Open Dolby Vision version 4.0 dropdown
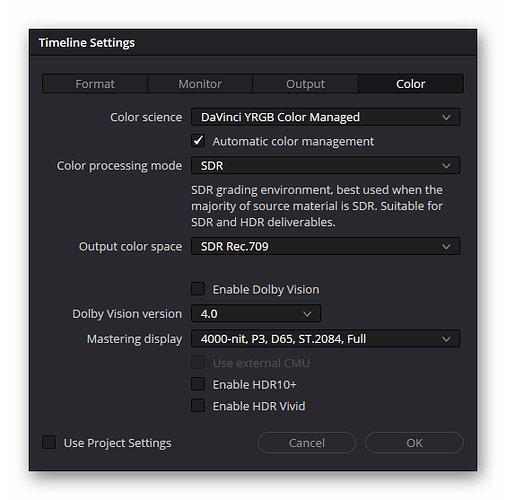506x500 pixels. tap(256, 313)
